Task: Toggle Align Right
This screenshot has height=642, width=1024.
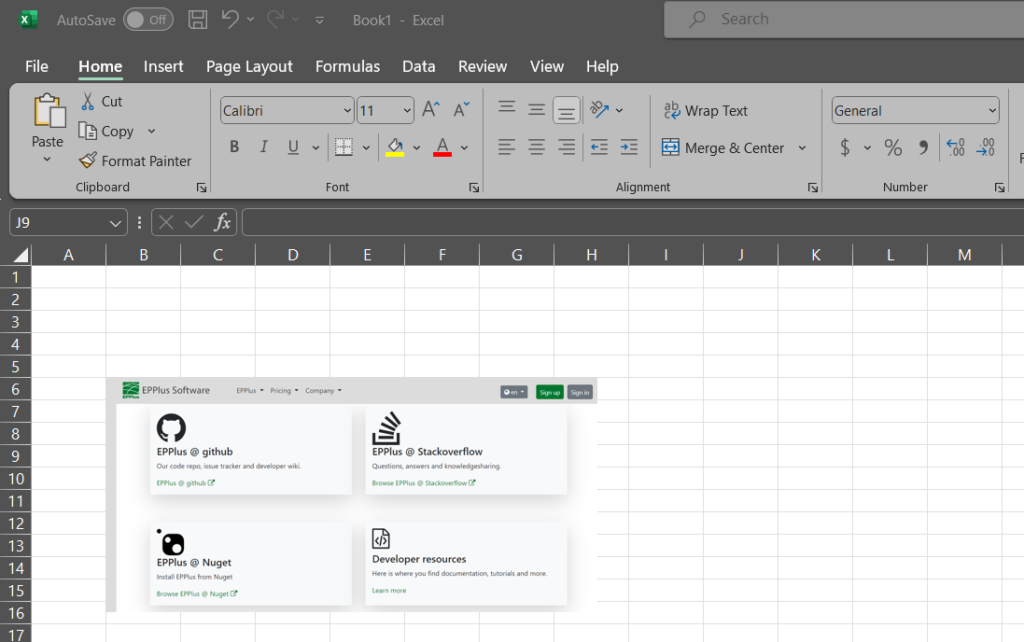Action: point(566,147)
